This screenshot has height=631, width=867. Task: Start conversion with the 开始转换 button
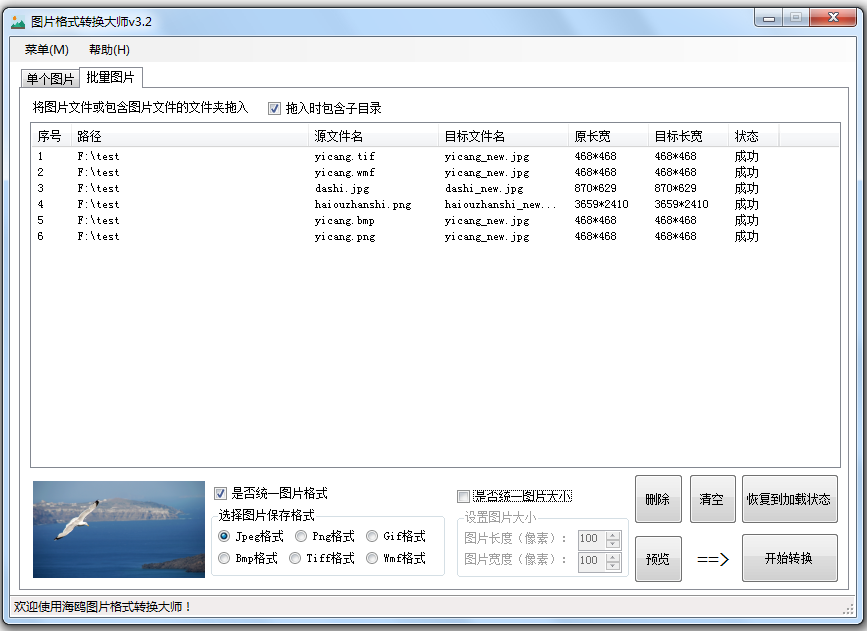point(789,557)
